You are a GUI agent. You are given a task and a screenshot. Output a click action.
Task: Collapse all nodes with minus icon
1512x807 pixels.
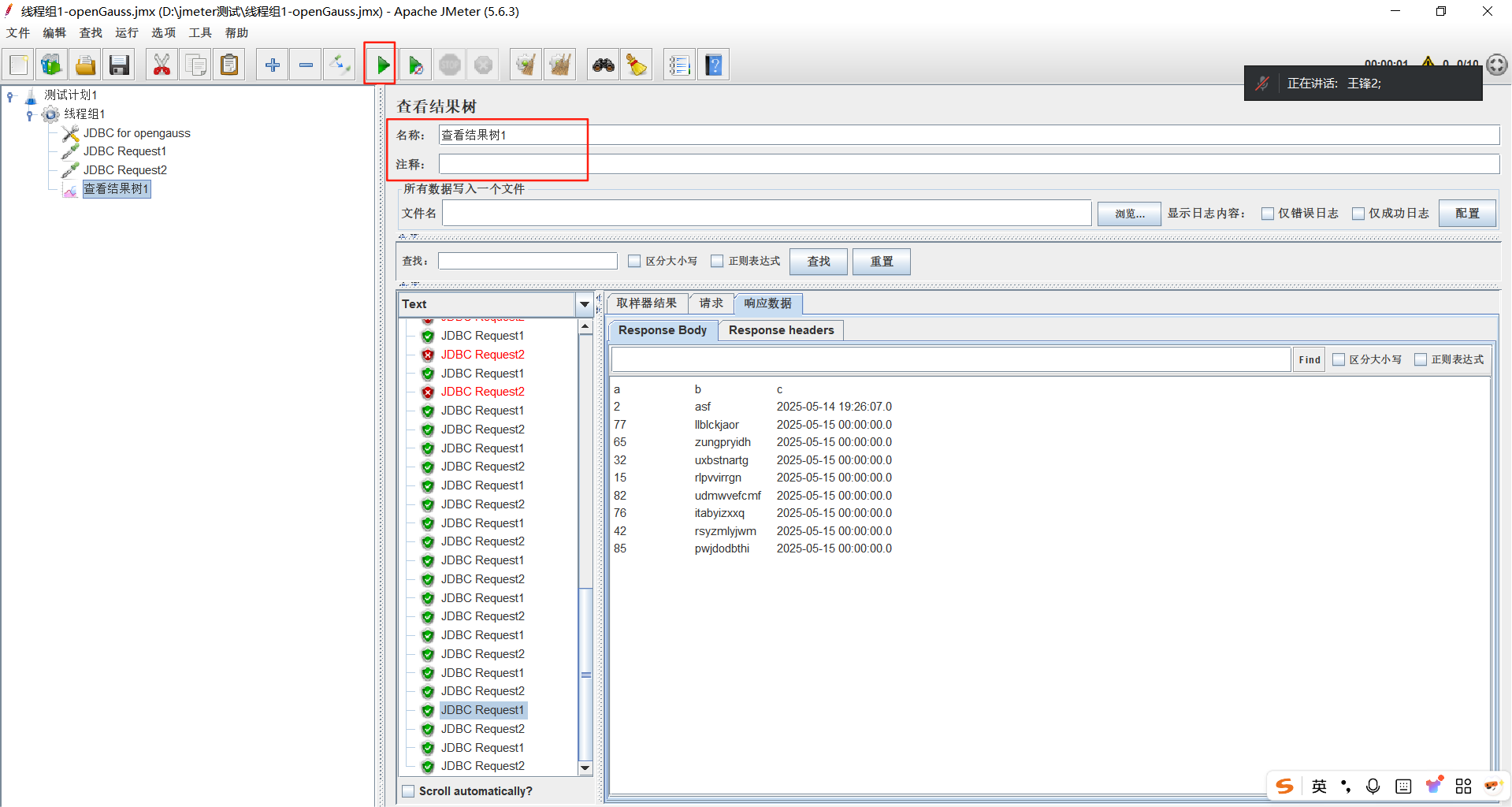306,65
